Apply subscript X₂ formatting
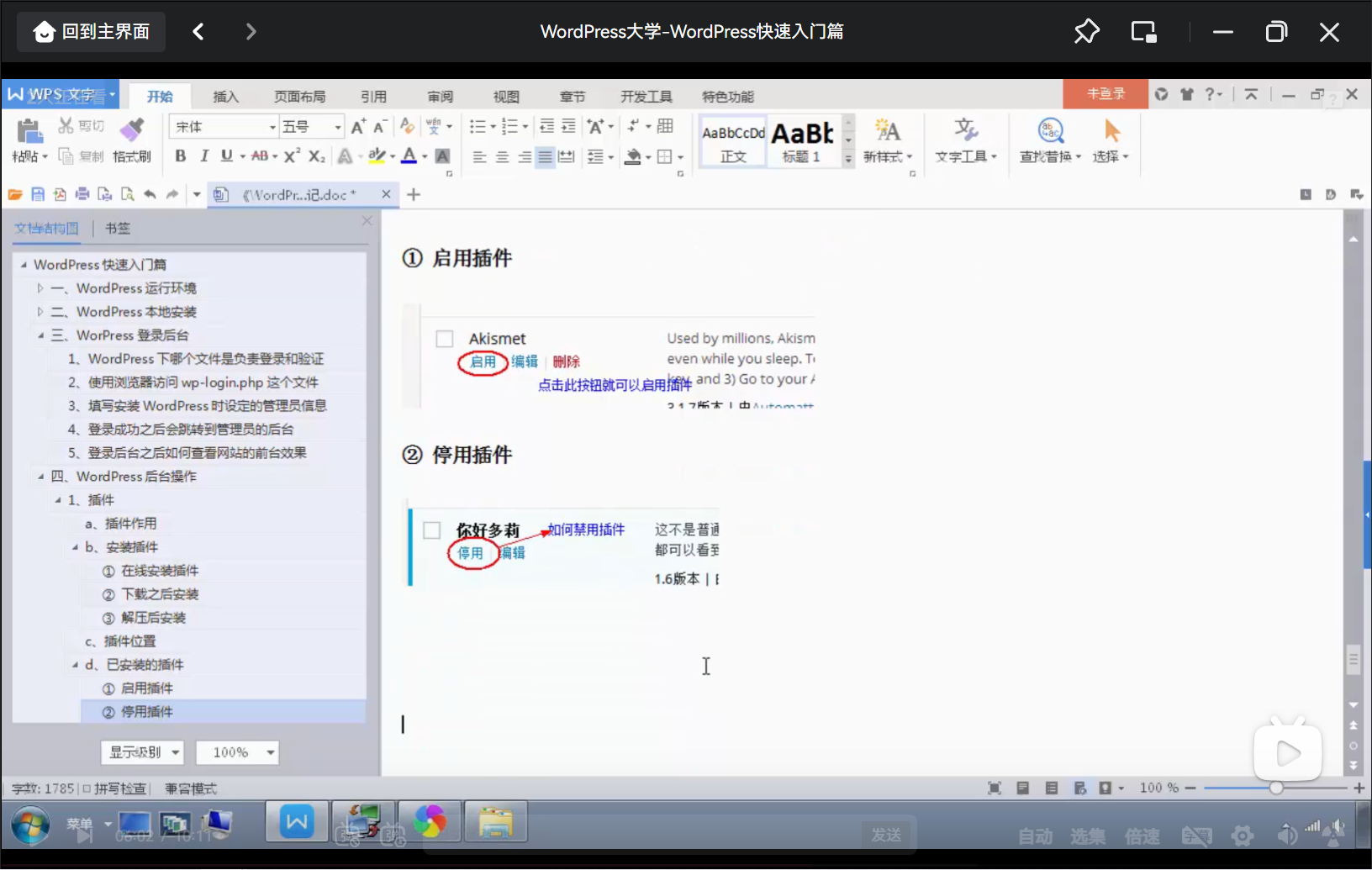1372x870 pixels. (x=316, y=156)
